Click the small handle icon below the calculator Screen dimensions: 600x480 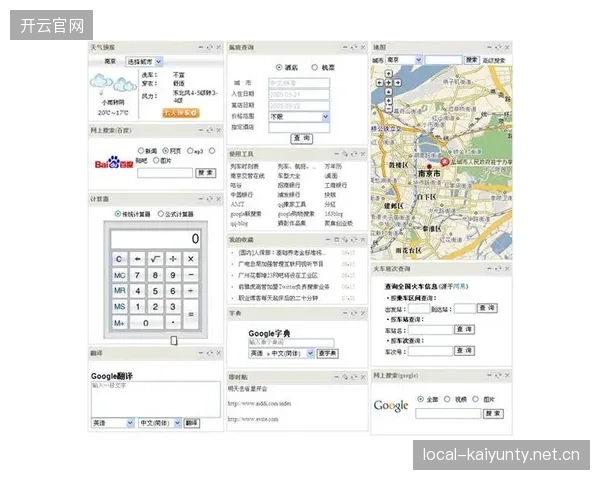174,340
